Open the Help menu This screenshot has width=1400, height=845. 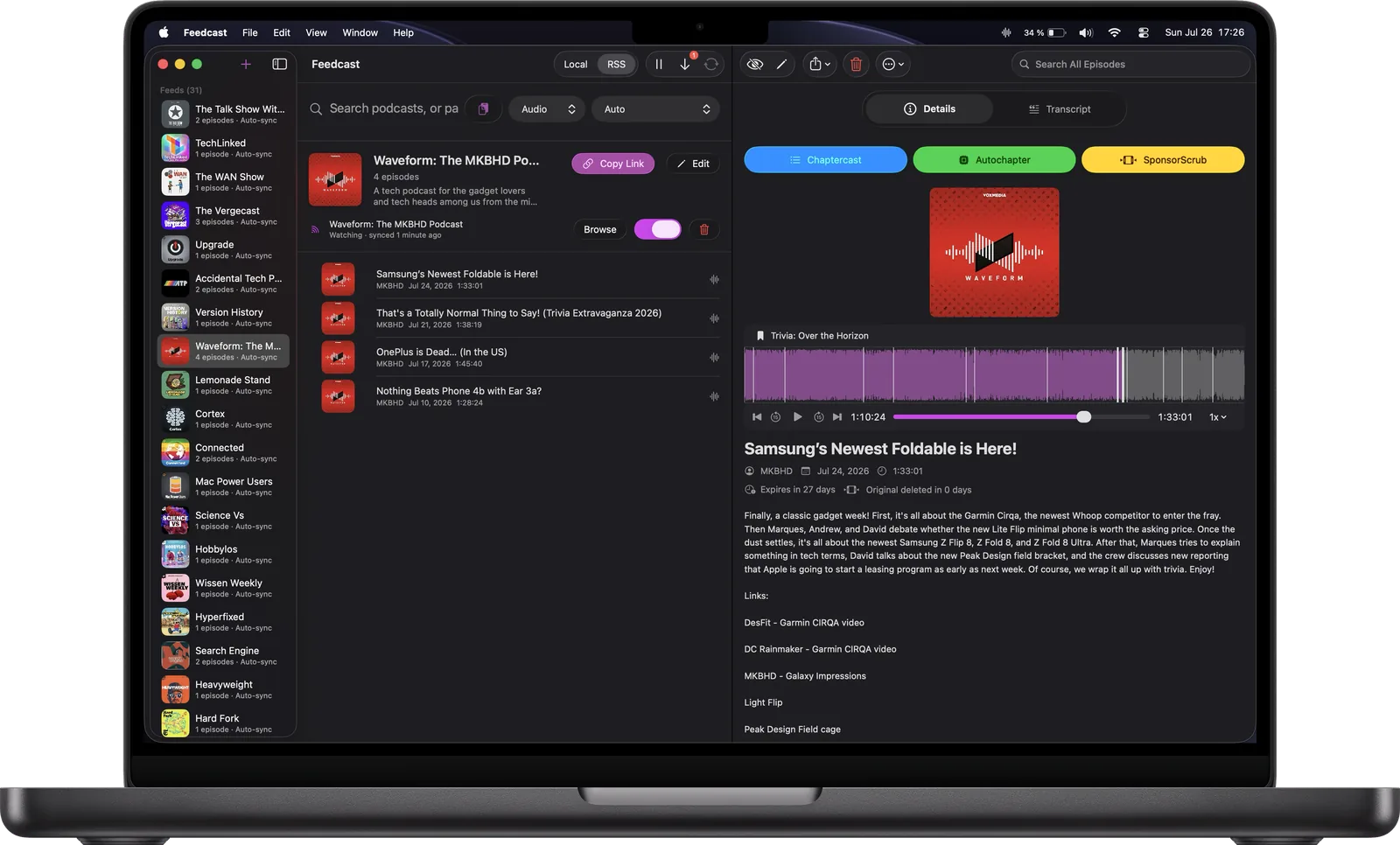[403, 32]
